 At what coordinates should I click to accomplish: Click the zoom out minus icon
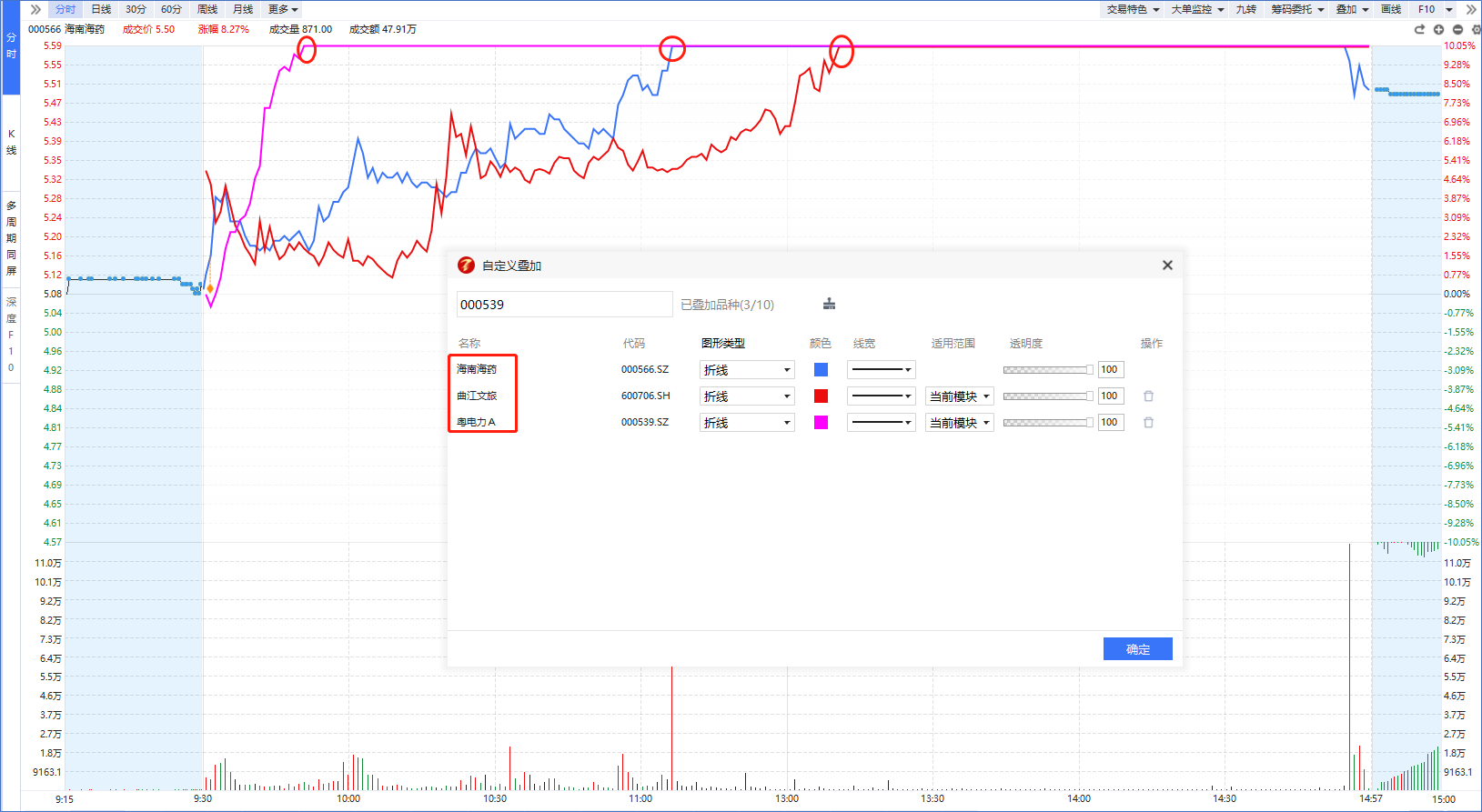1457,30
